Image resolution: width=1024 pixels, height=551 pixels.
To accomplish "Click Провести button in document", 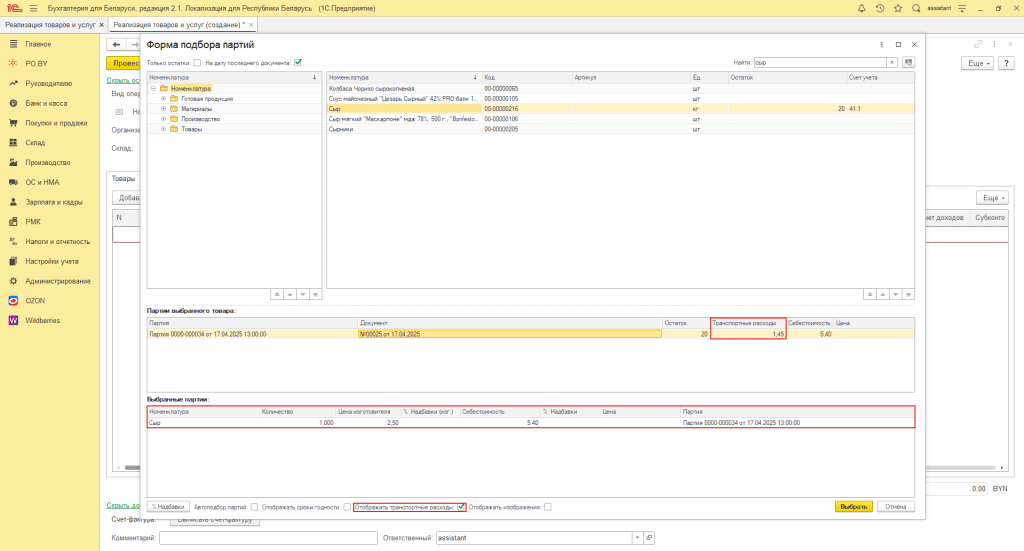I will point(123,63).
